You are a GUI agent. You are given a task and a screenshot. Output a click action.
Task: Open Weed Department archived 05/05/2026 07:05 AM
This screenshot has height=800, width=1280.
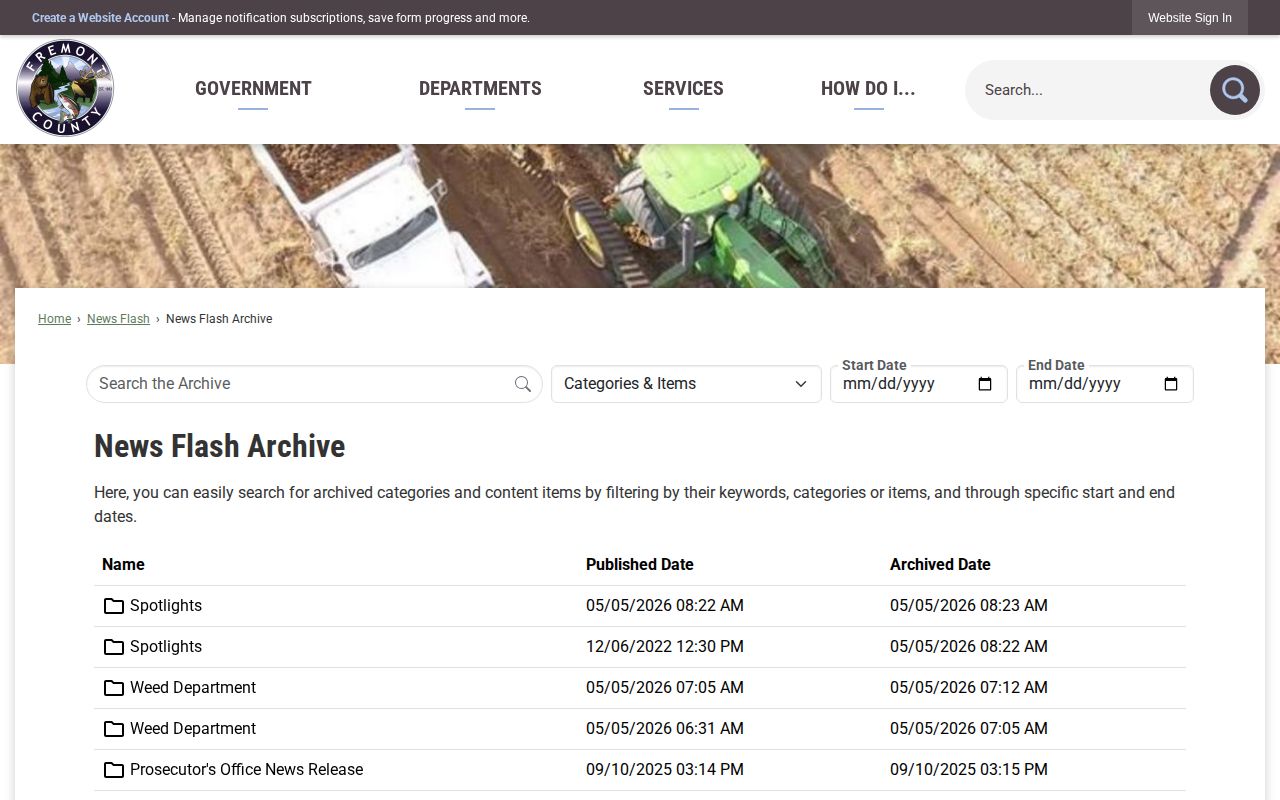pyautogui.click(x=193, y=729)
